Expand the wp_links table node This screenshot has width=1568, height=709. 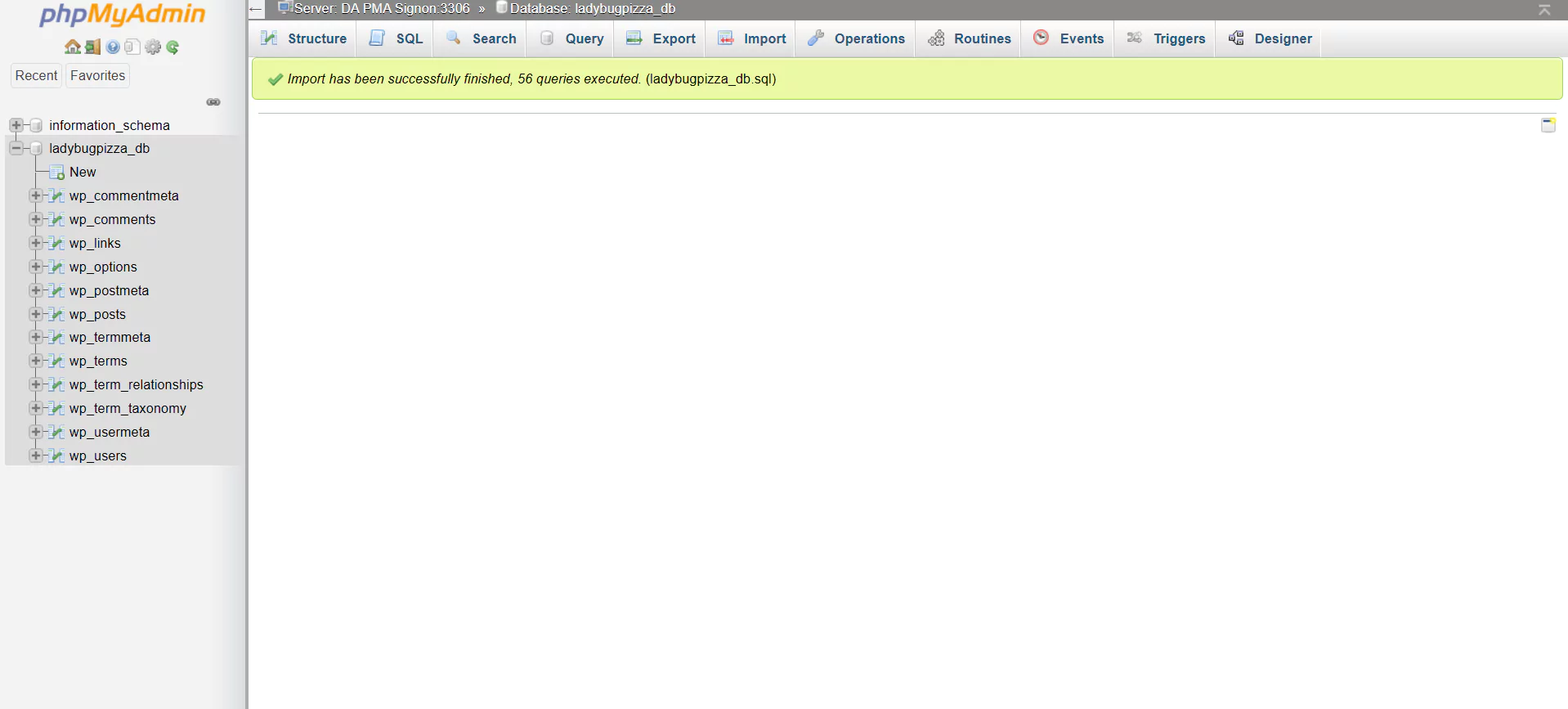pyautogui.click(x=36, y=243)
